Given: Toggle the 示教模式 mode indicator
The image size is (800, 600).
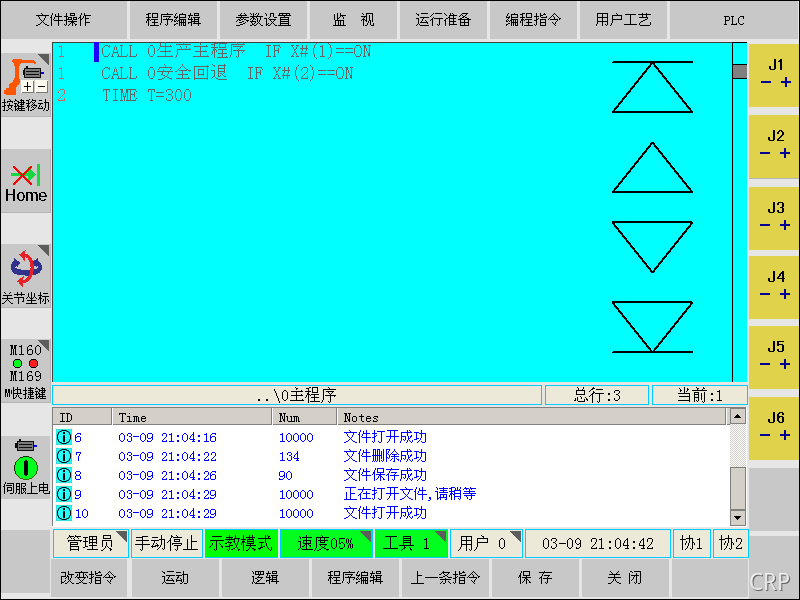Looking at the screenshot, I should pyautogui.click(x=241, y=543).
